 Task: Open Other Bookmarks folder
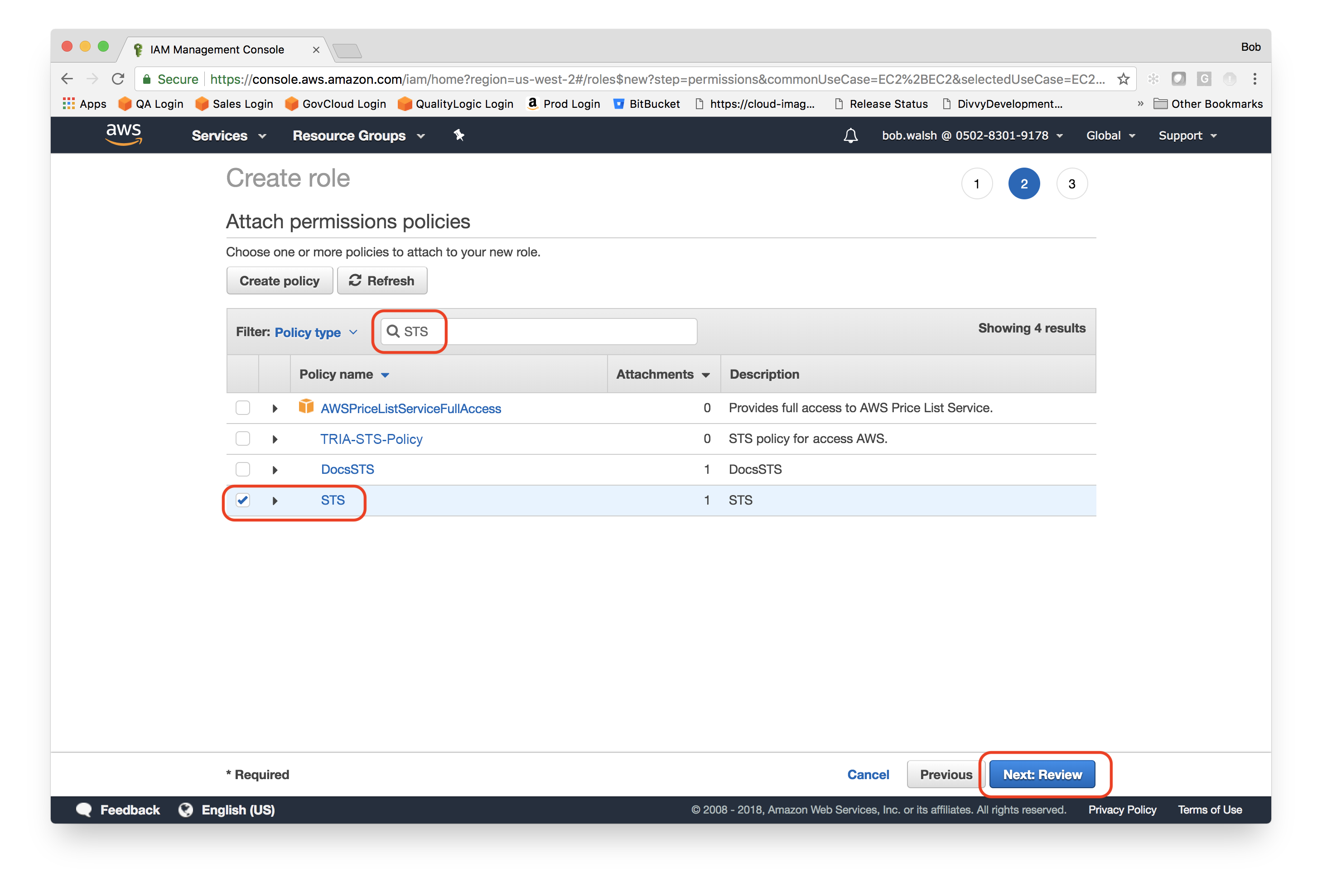[1208, 104]
